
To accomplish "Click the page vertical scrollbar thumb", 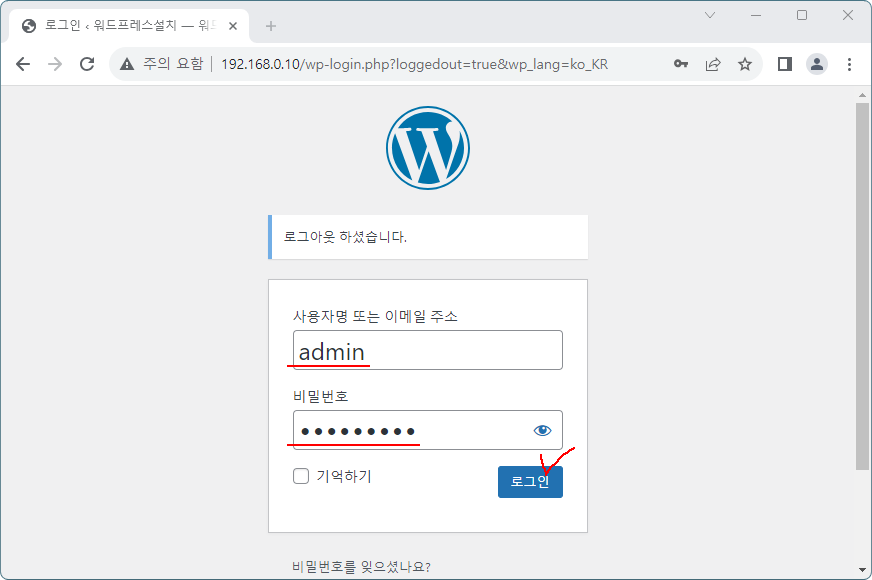I will pos(862,286).
